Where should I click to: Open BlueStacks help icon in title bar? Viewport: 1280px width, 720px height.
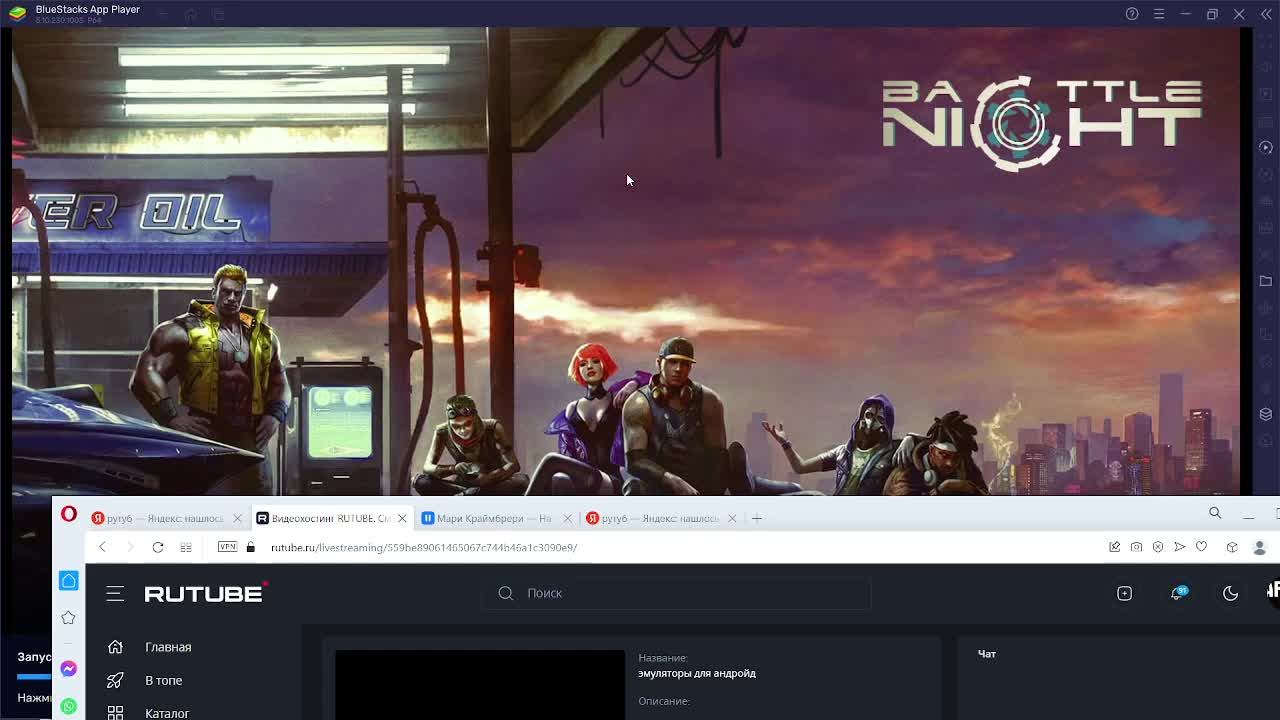pos(1132,14)
